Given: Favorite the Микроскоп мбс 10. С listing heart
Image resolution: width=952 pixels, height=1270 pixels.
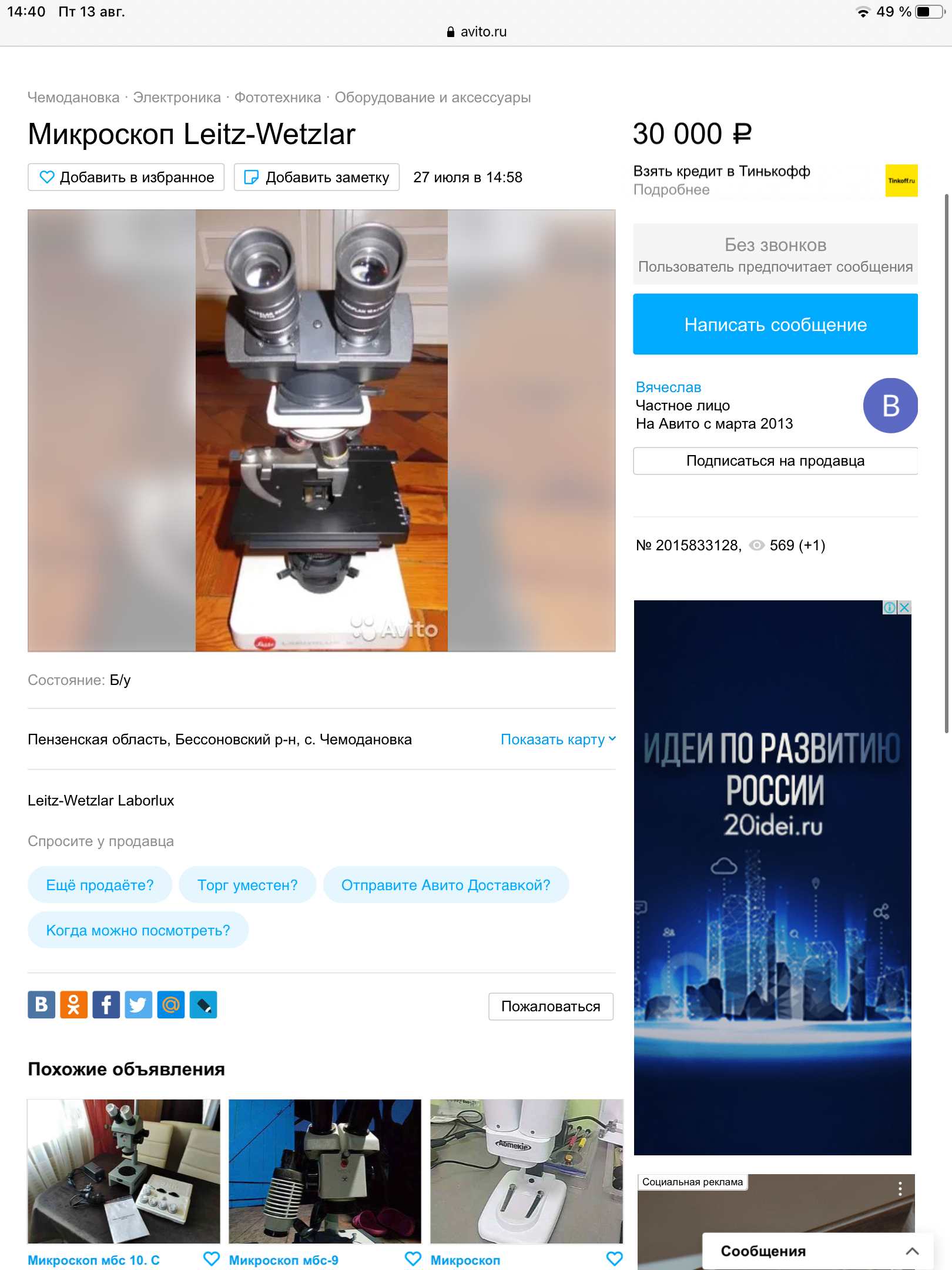Looking at the screenshot, I should pos(211,1259).
